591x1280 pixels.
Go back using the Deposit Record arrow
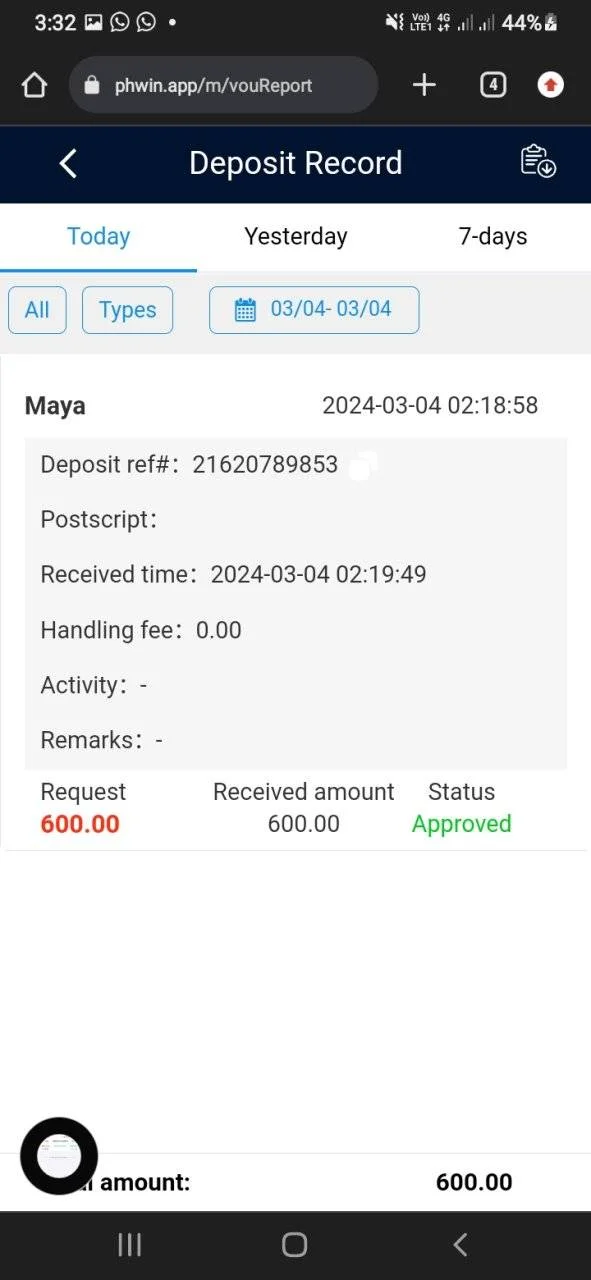click(x=67, y=163)
